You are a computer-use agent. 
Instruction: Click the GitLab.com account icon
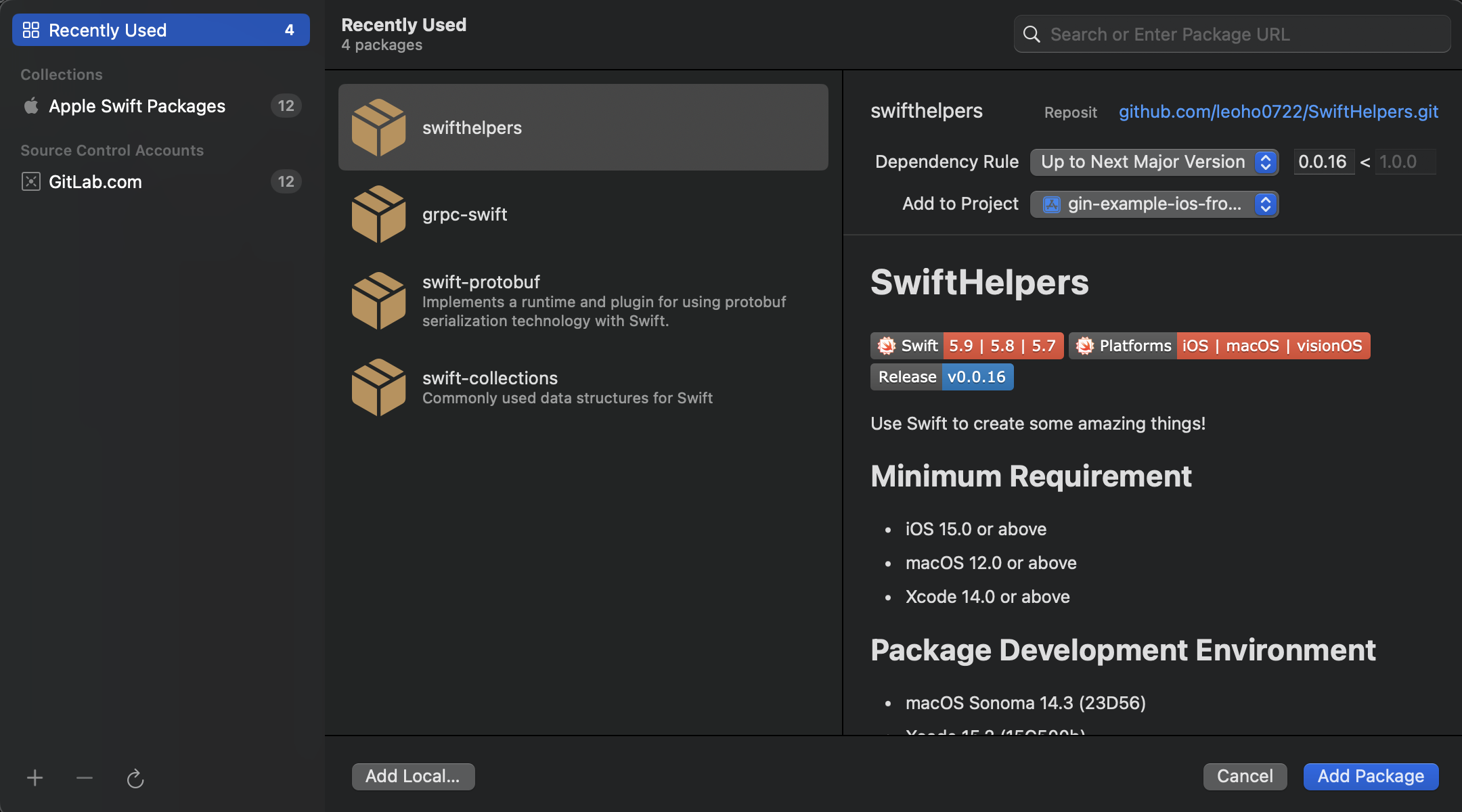31,181
